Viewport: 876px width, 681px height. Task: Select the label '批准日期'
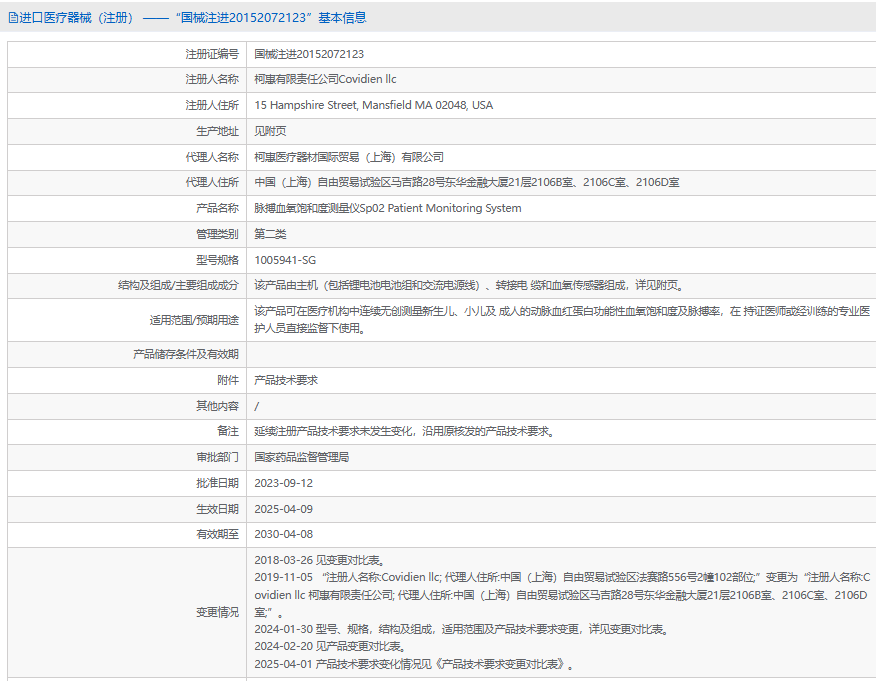coord(217,483)
